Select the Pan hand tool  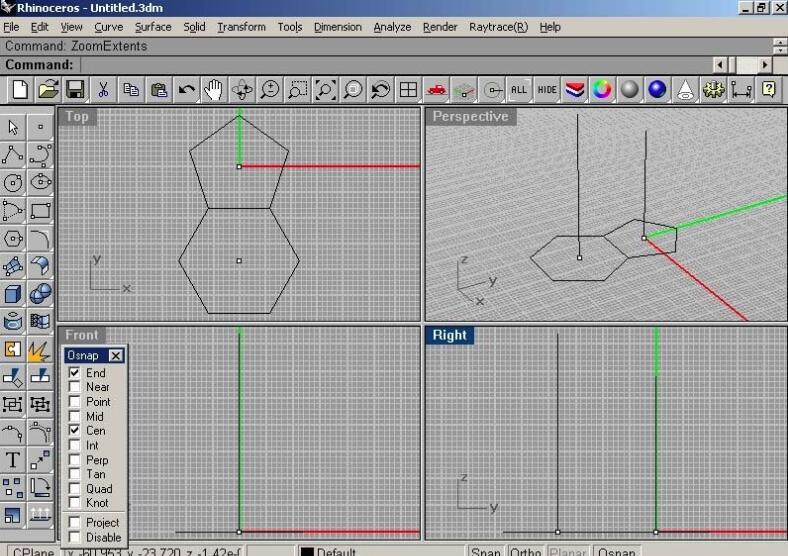pyautogui.click(x=213, y=90)
